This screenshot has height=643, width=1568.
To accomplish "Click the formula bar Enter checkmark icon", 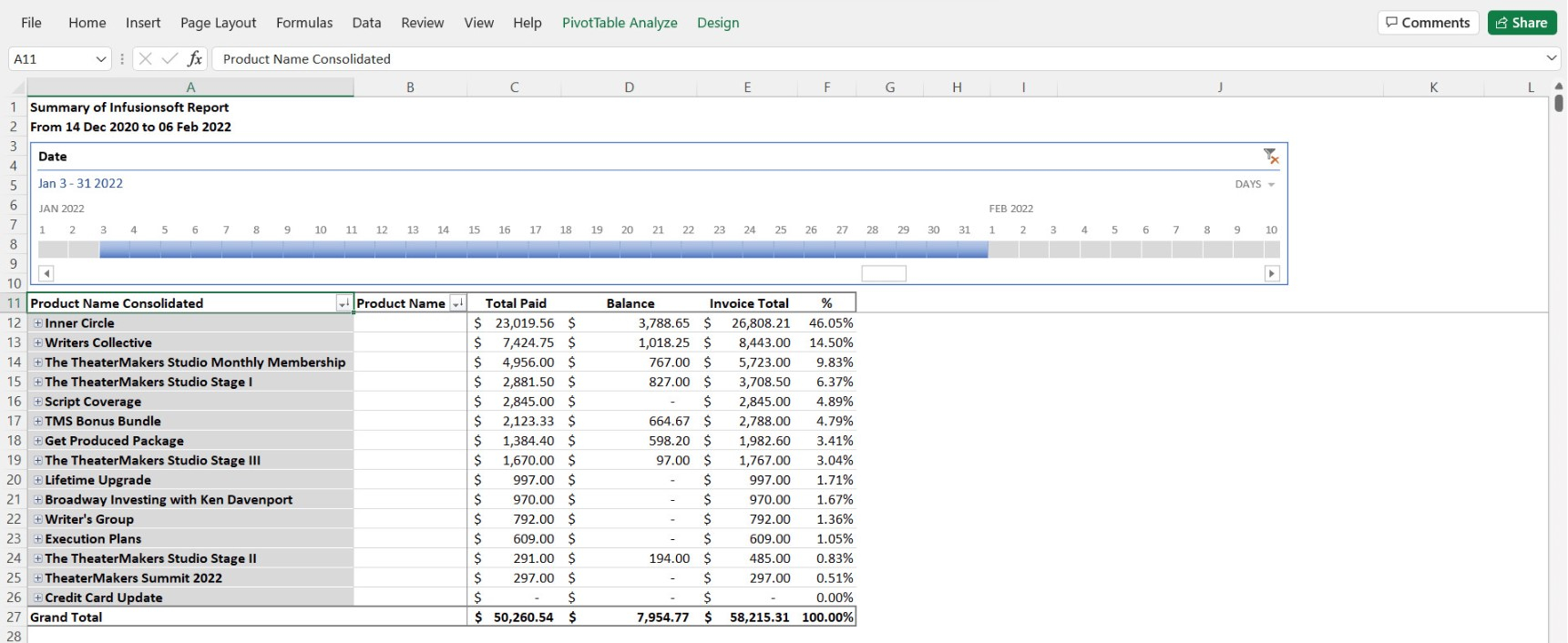I will (x=169, y=59).
